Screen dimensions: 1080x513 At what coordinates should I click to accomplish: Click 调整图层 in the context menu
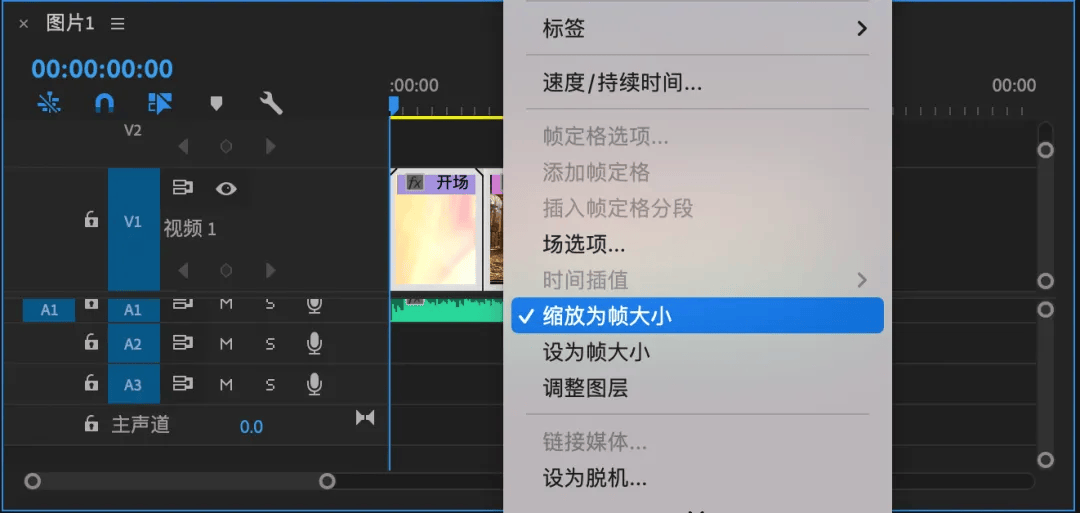pyautogui.click(x=585, y=388)
